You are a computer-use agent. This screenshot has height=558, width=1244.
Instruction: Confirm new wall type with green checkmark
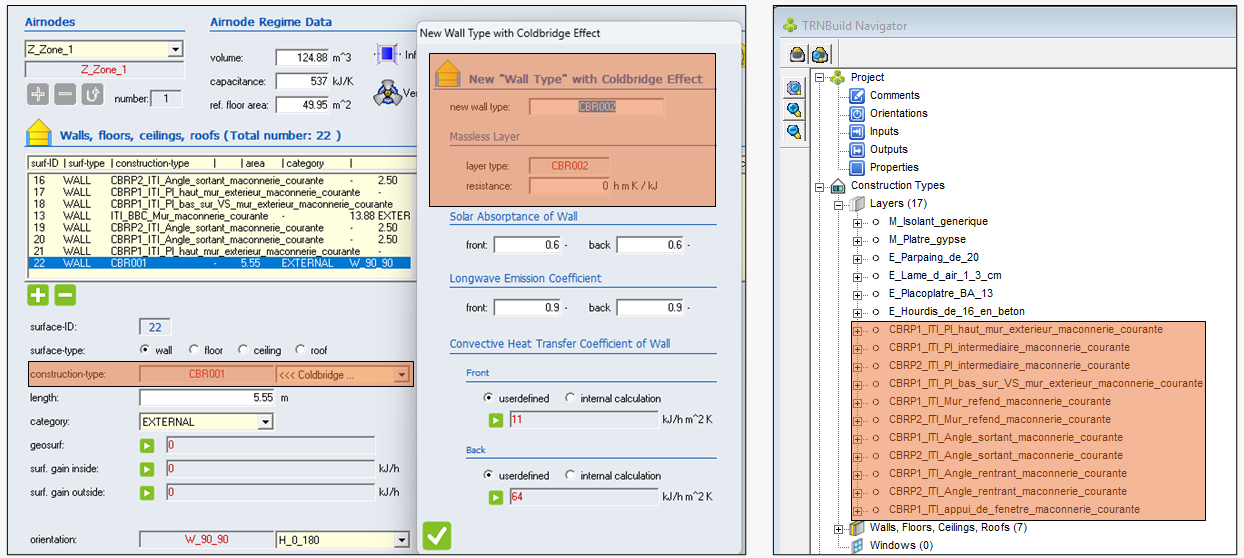tap(436, 535)
